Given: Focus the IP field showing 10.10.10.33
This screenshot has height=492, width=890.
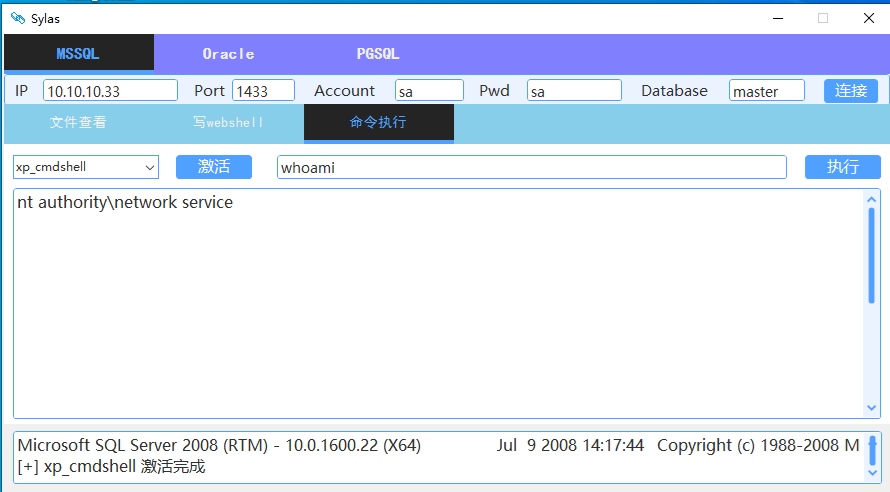Looking at the screenshot, I should click(x=110, y=91).
